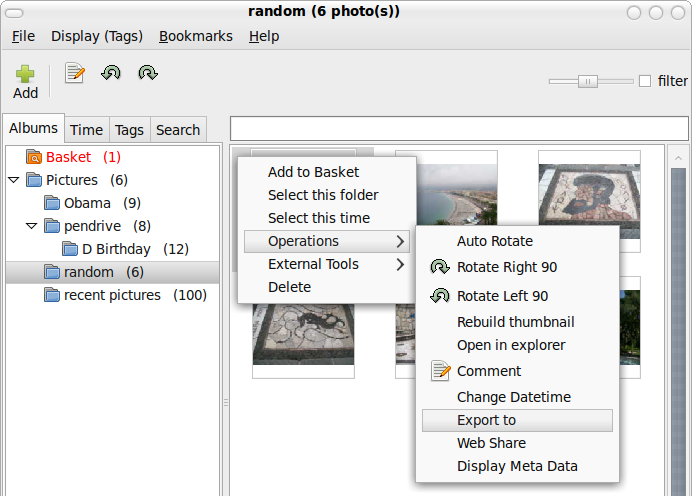Enable the filter checkbox

tap(645, 81)
